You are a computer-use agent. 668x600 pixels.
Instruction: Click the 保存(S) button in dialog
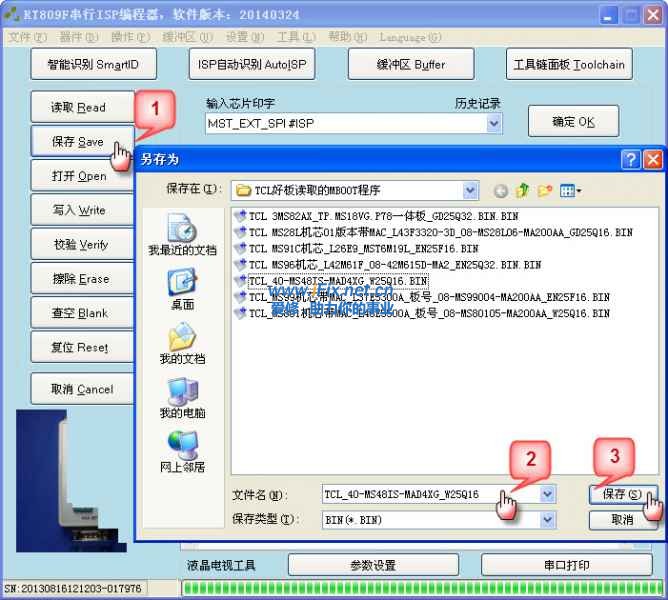pos(622,494)
